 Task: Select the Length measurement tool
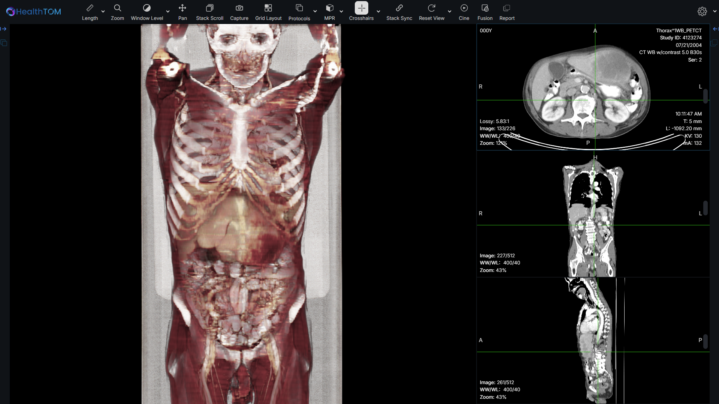pyautogui.click(x=90, y=11)
